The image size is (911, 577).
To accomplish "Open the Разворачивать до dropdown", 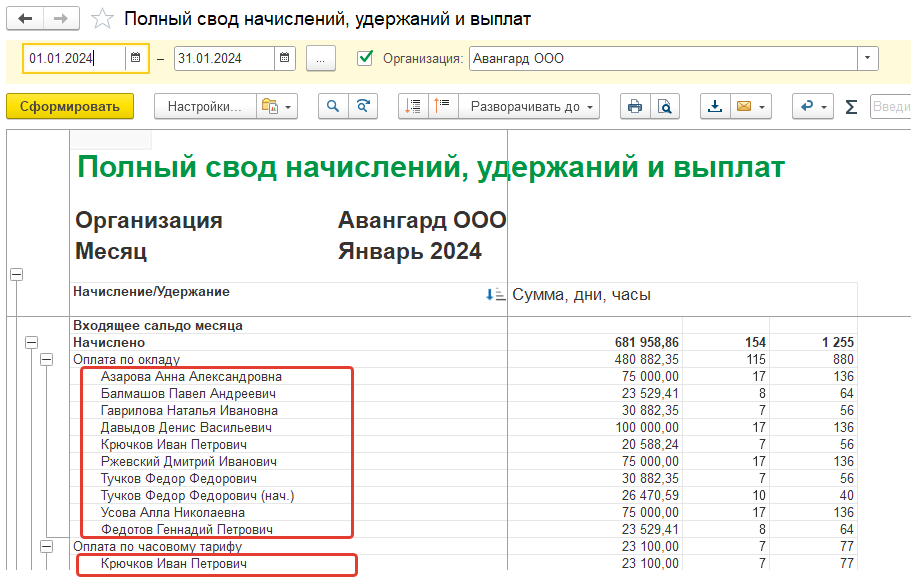I will click(529, 106).
